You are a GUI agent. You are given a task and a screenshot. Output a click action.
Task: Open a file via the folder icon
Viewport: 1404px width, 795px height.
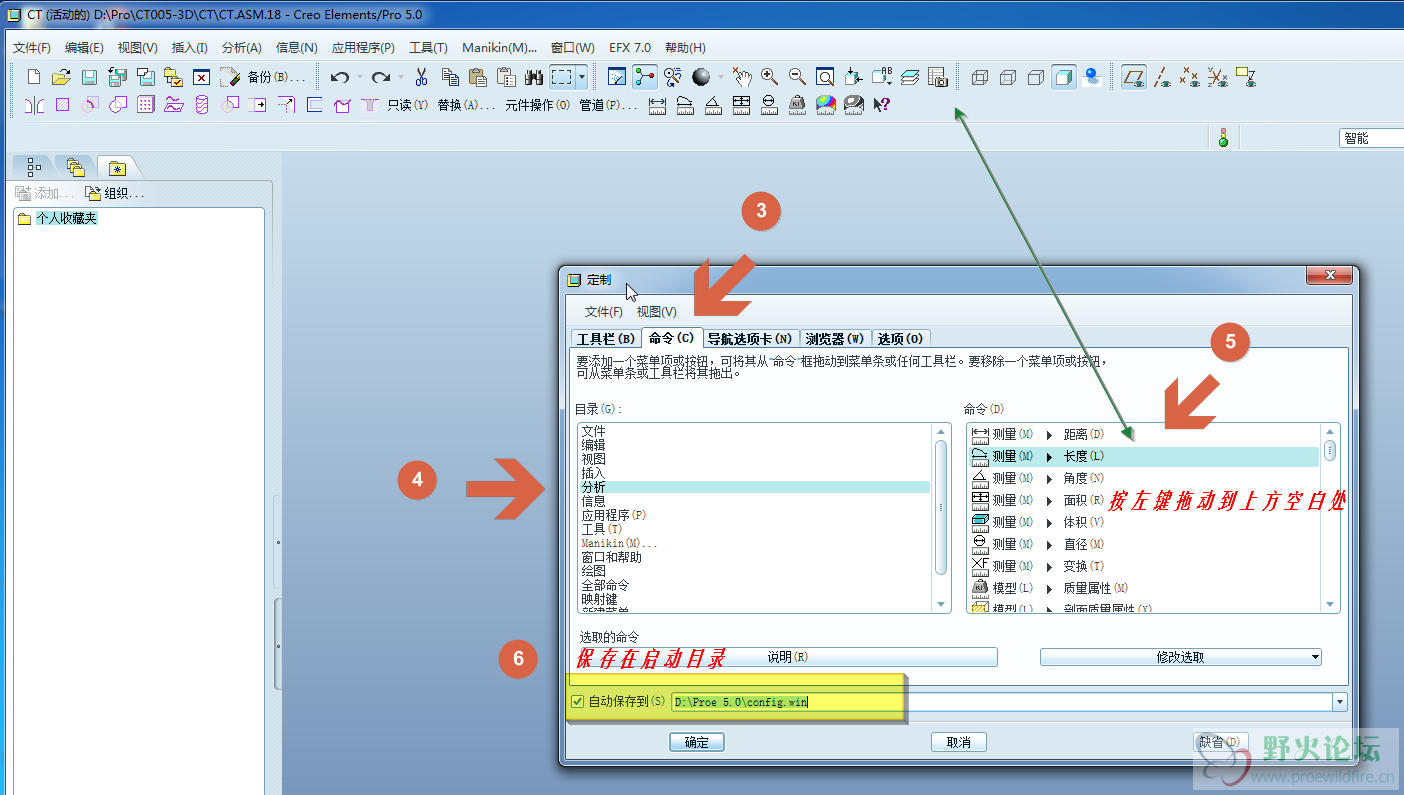click(61, 77)
